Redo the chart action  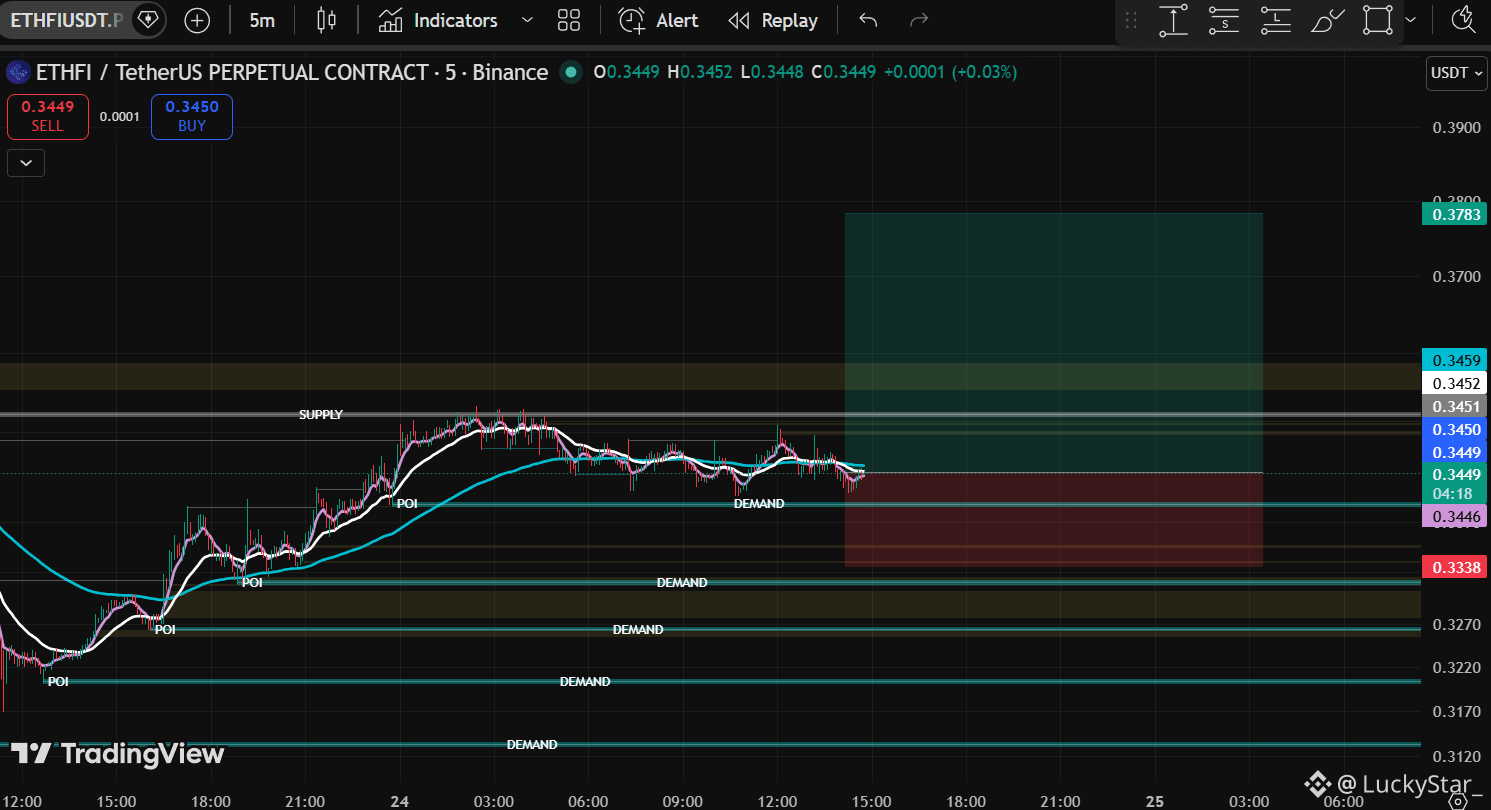(x=919, y=20)
